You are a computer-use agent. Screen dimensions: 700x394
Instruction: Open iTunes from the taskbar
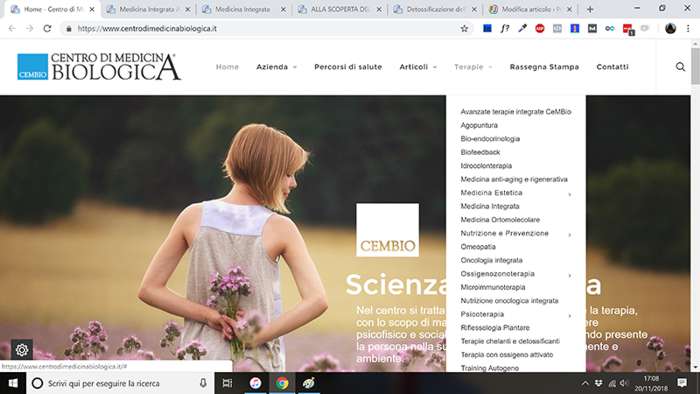(x=255, y=383)
